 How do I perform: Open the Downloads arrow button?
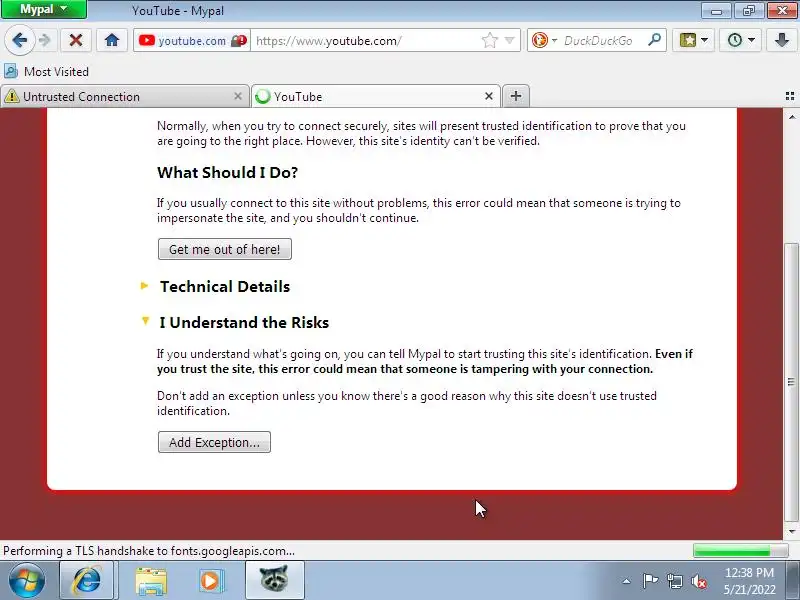(x=782, y=40)
